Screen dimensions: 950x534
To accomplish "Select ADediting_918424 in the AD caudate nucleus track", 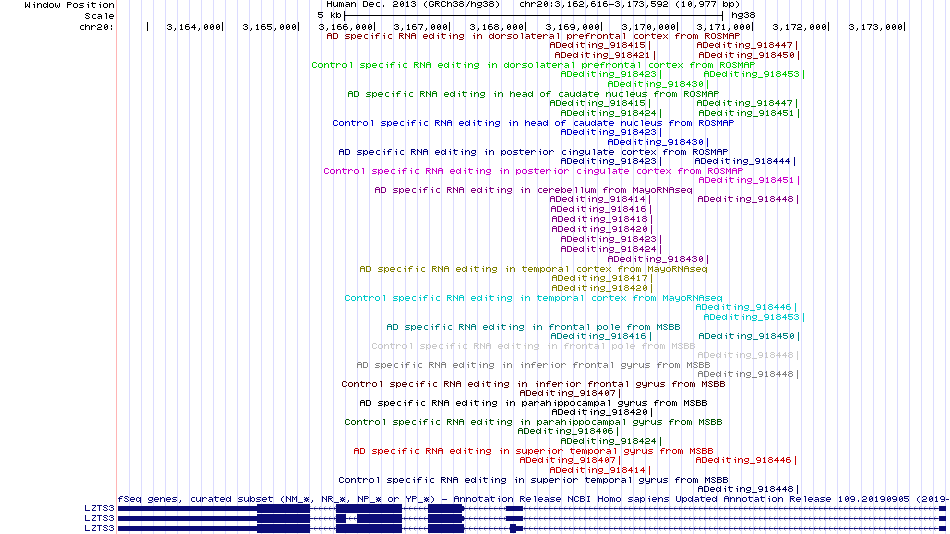I will pos(611,113).
